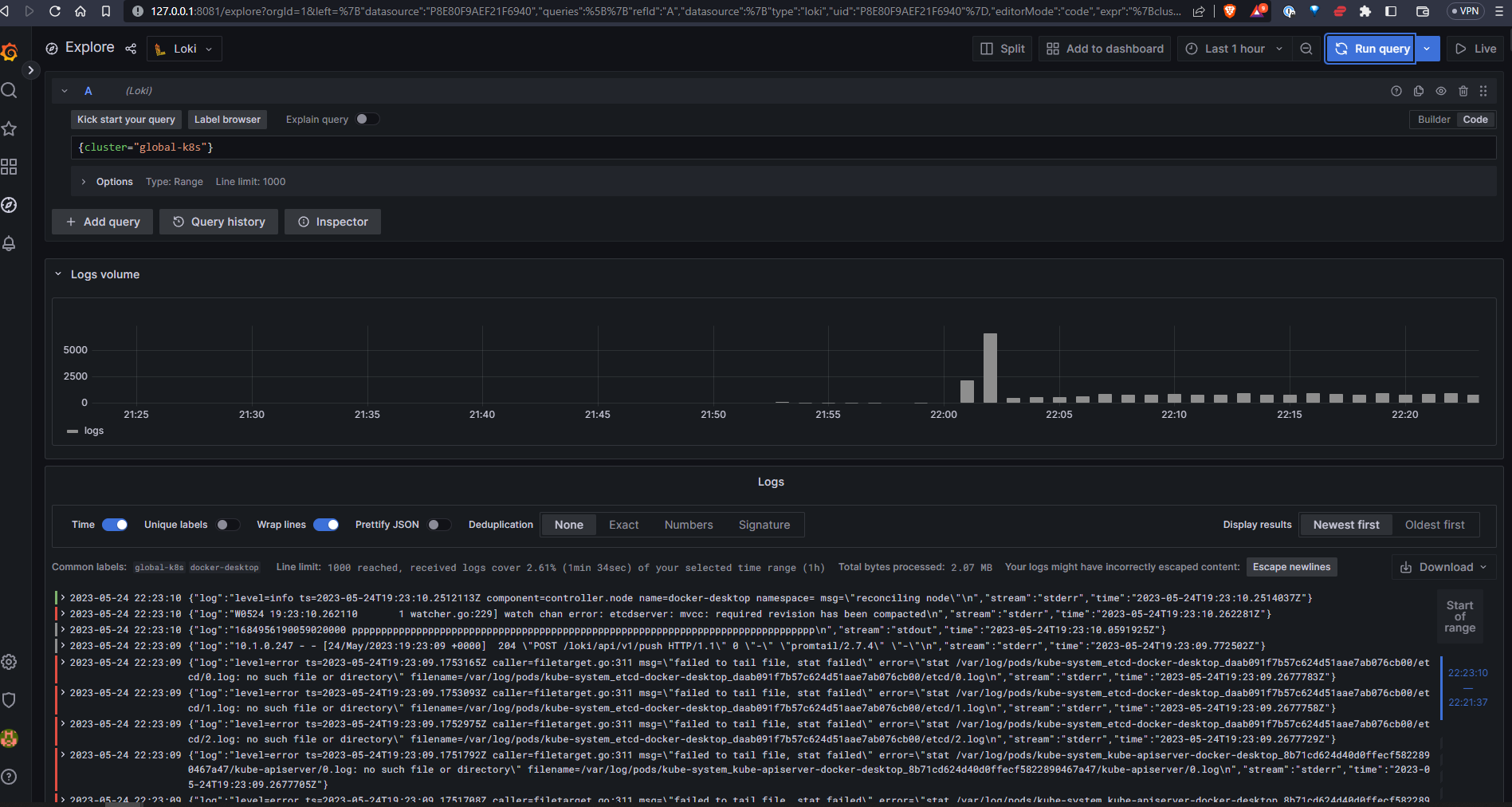Open Help question mark in sidebar
The image size is (1512, 807).
point(10,777)
